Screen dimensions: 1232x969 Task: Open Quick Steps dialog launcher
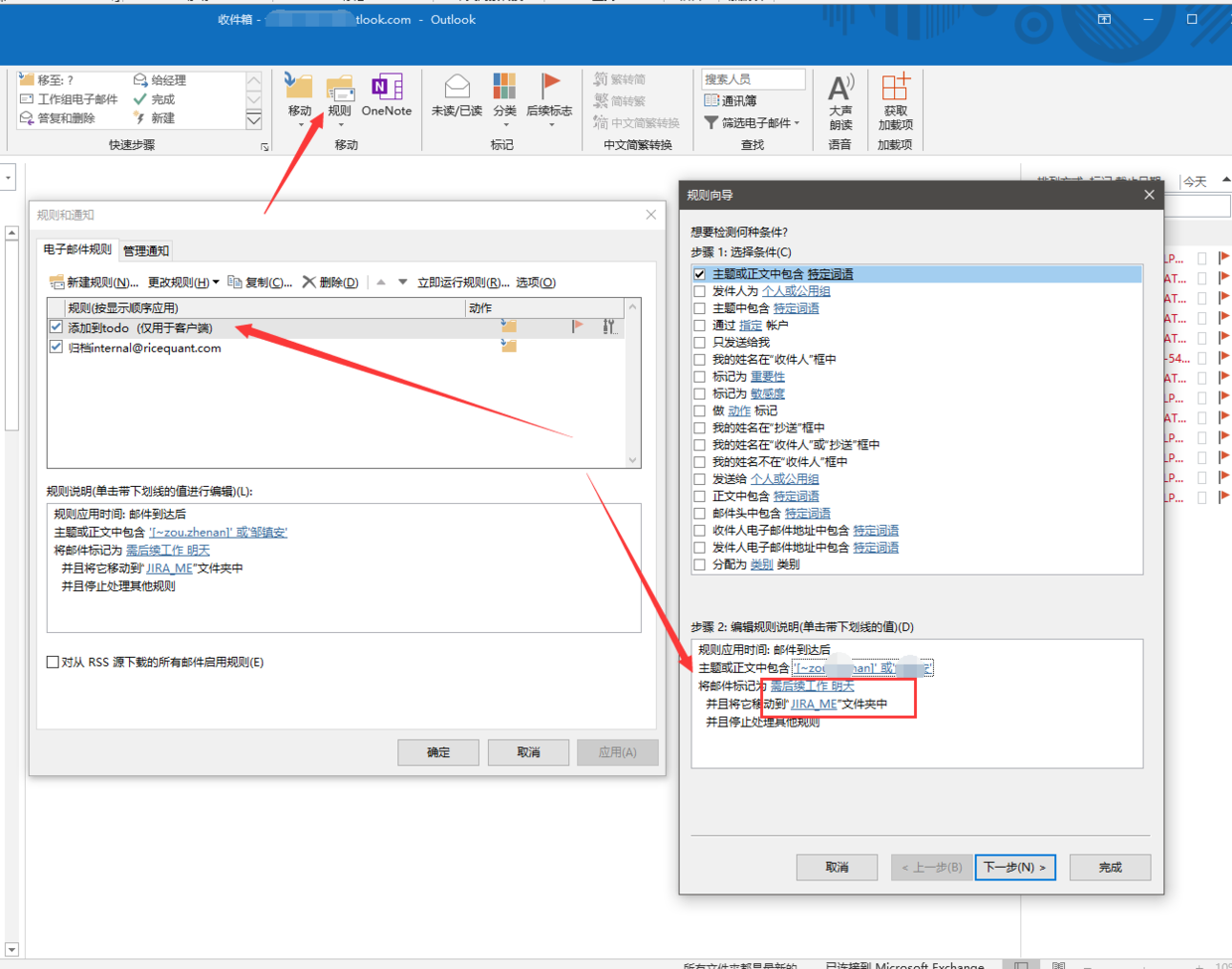(264, 146)
